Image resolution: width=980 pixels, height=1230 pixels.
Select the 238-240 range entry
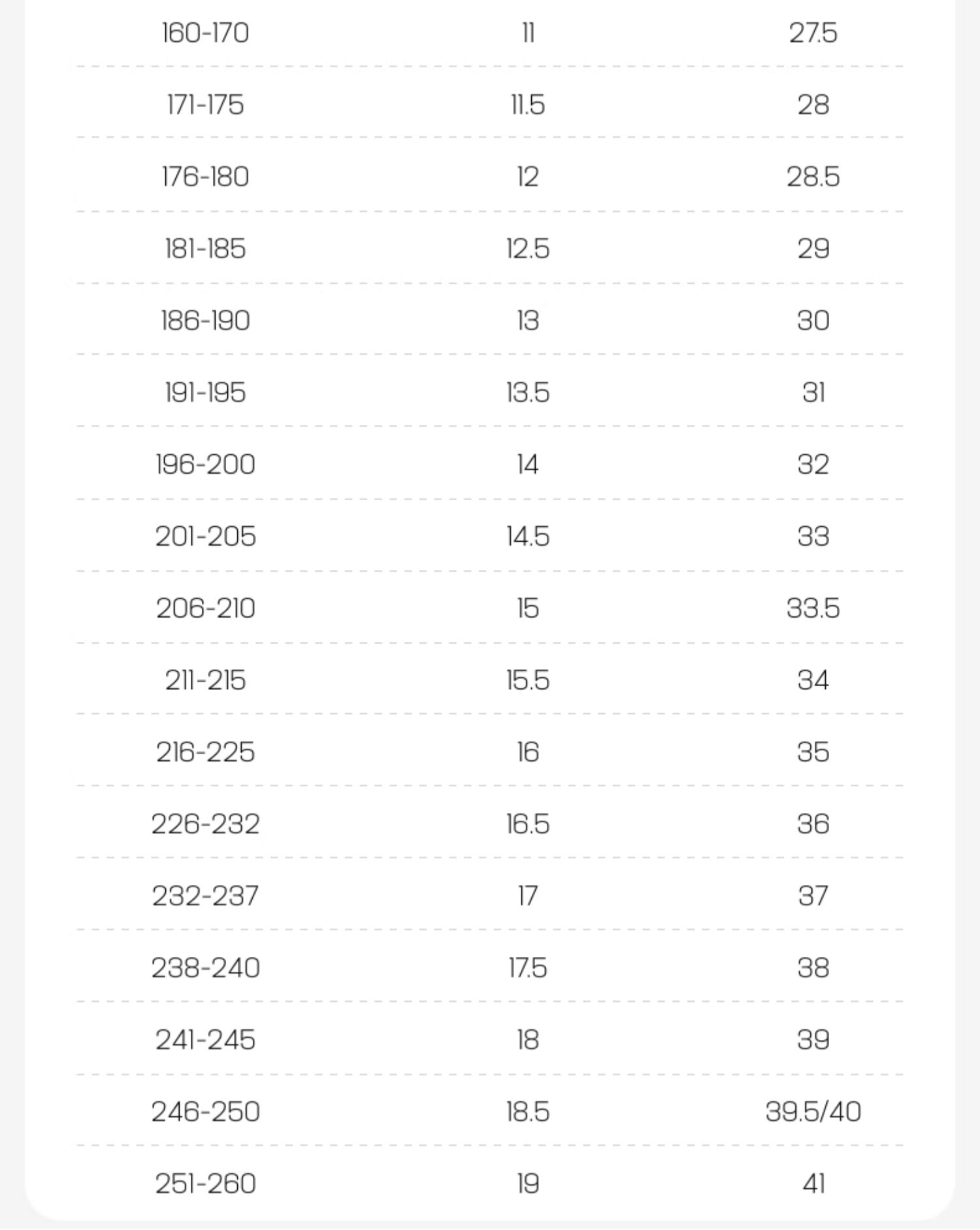click(205, 968)
